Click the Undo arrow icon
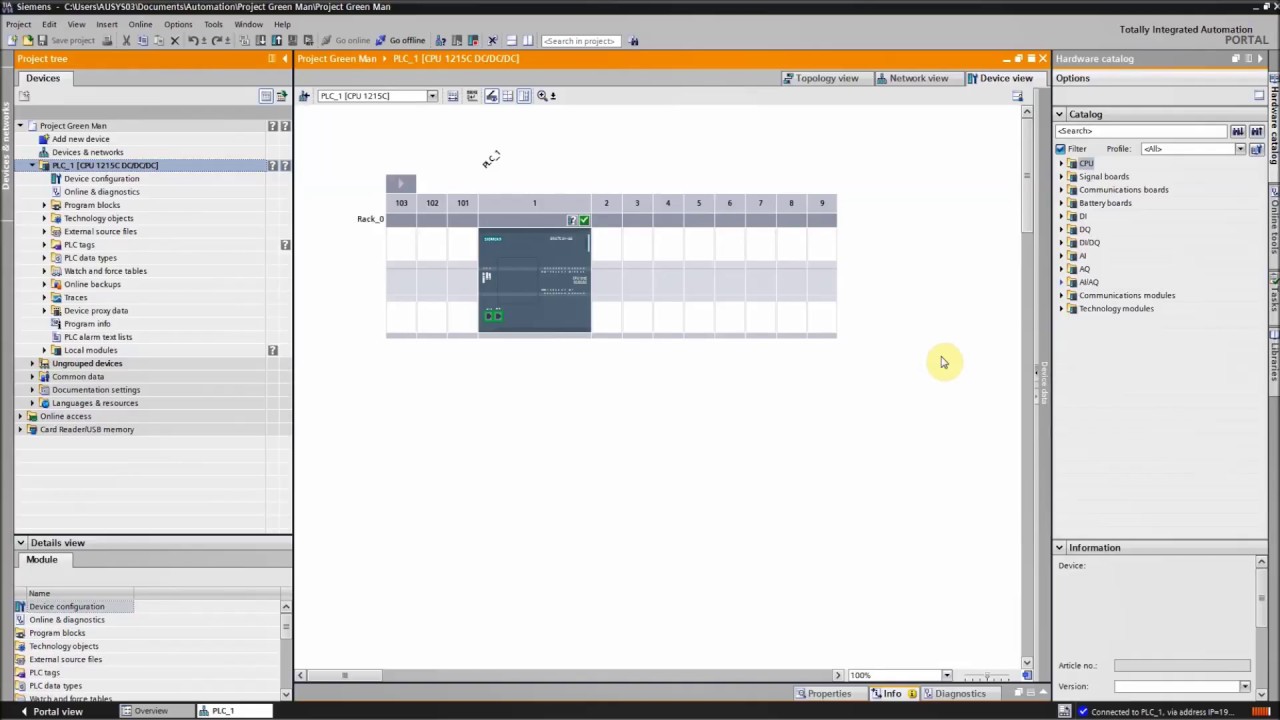 193,41
